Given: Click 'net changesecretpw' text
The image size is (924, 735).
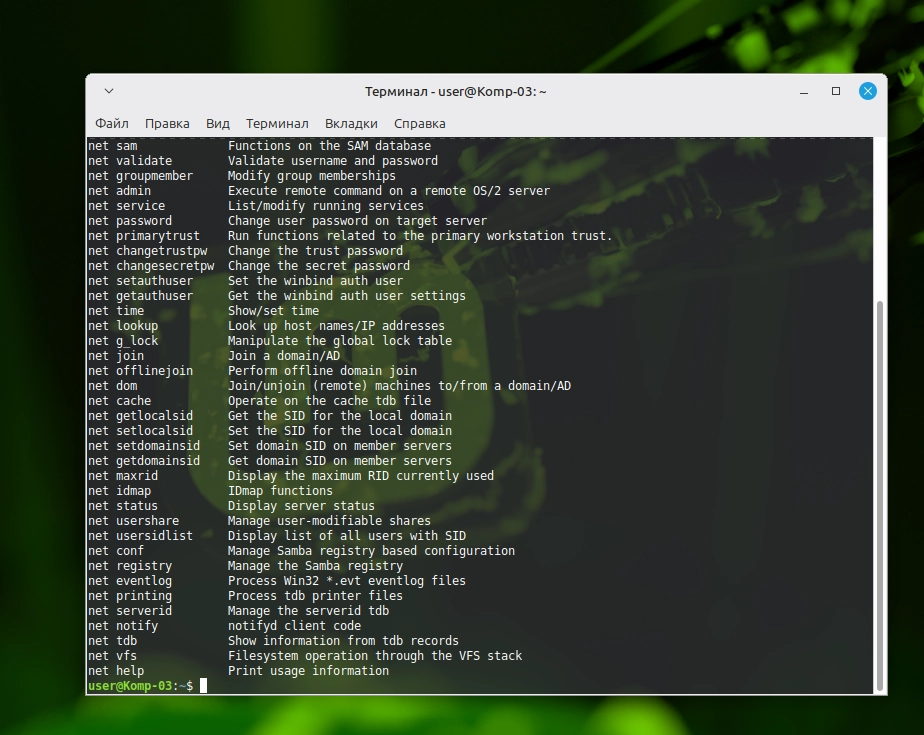Looking at the screenshot, I should click(x=151, y=266).
